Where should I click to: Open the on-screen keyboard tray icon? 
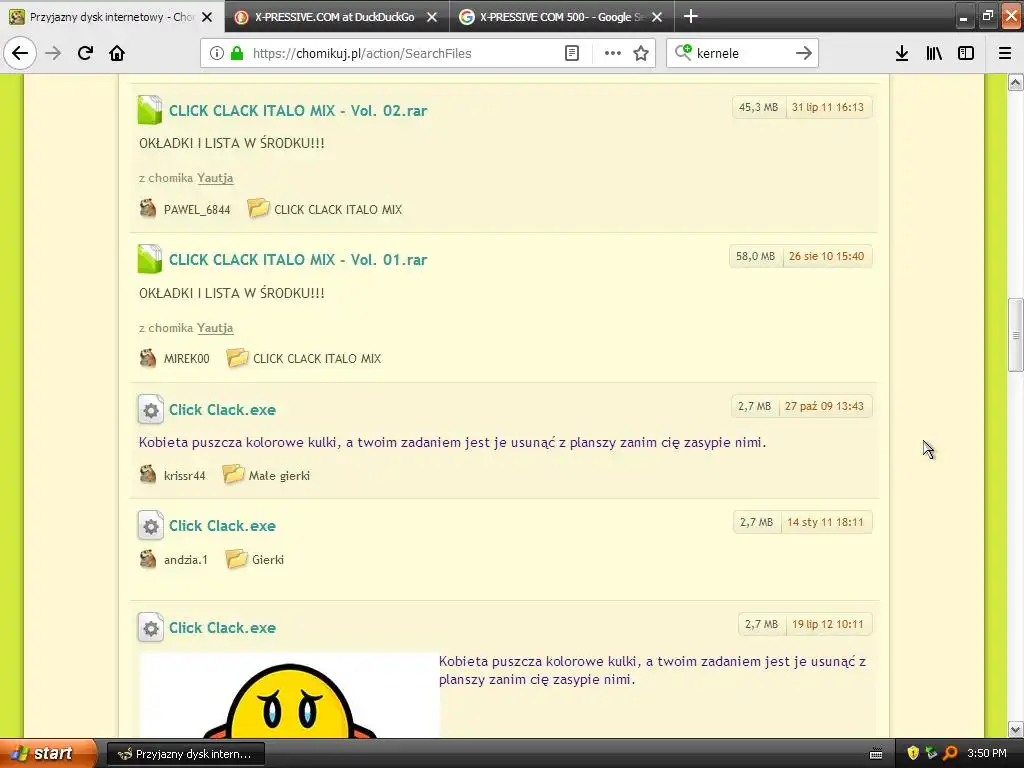coord(876,754)
